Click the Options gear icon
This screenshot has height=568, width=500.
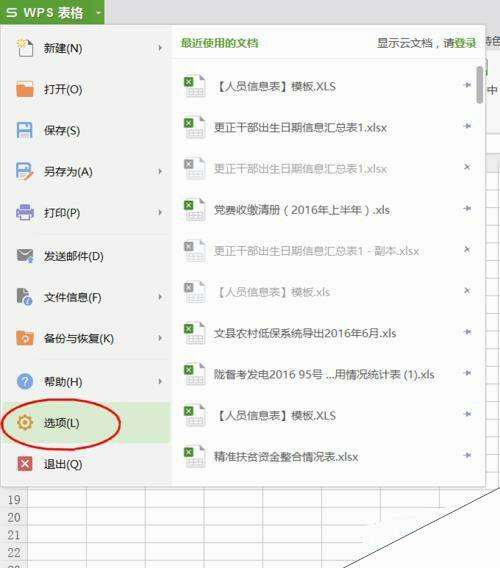click(25, 422)
